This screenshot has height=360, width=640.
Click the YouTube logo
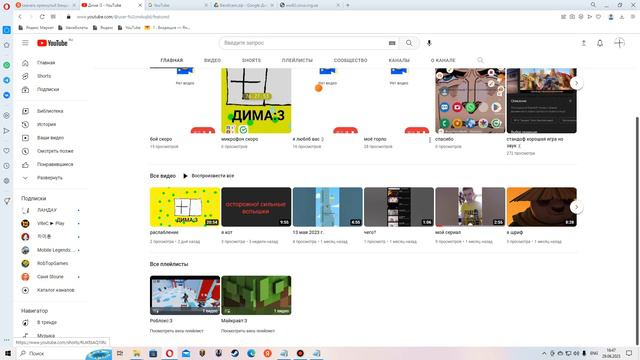(53, 43)
